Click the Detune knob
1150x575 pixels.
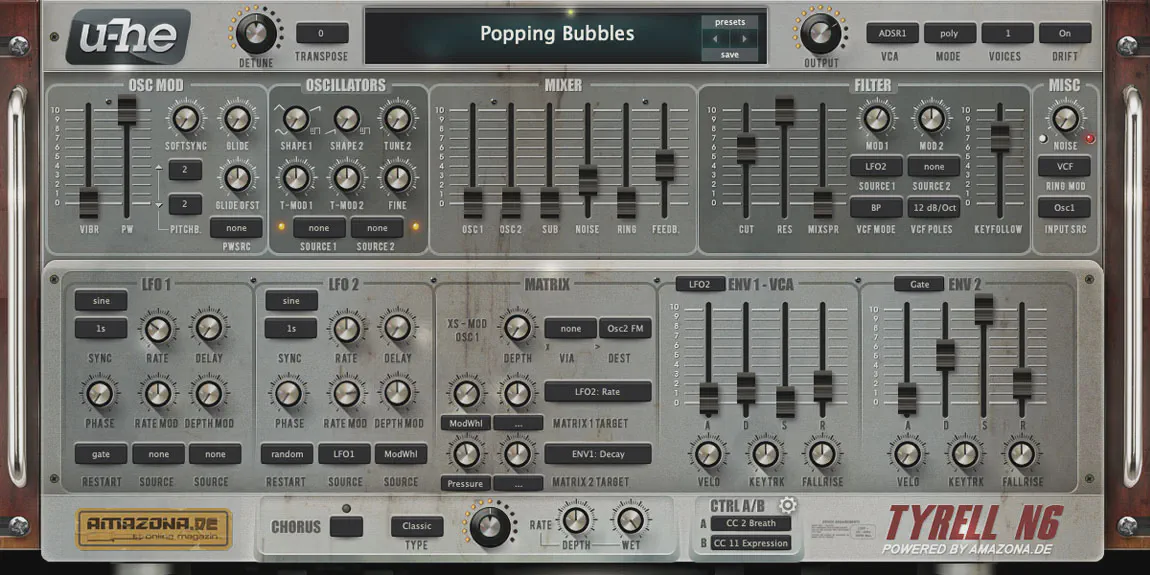[x=255, y=33]
